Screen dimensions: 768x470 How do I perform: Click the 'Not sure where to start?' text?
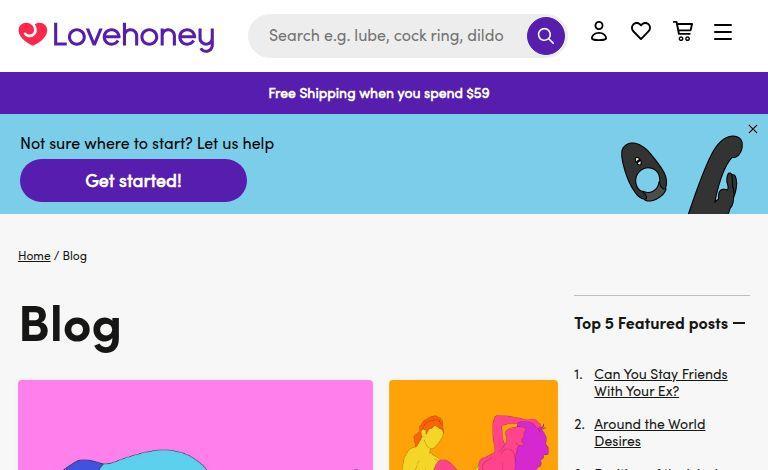(x=147, y=143)
